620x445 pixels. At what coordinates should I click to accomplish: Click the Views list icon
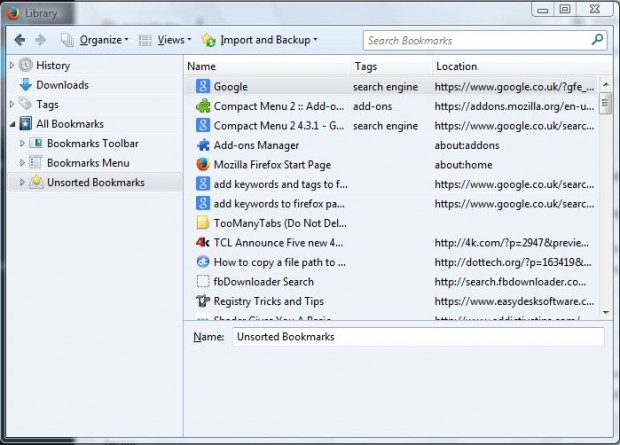pos(145,40)
